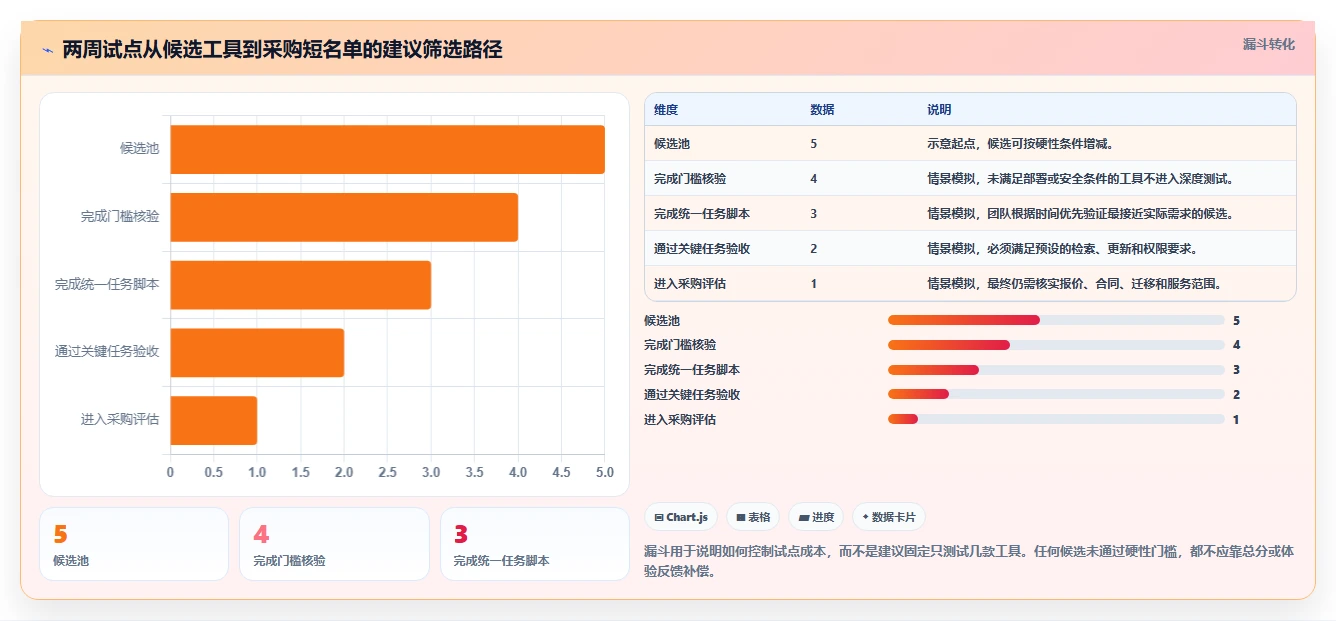Viewport: 1336px width, 621px height.
Task: Click the note about 检索、更新和权限要求
Action: pos(1062,249)
